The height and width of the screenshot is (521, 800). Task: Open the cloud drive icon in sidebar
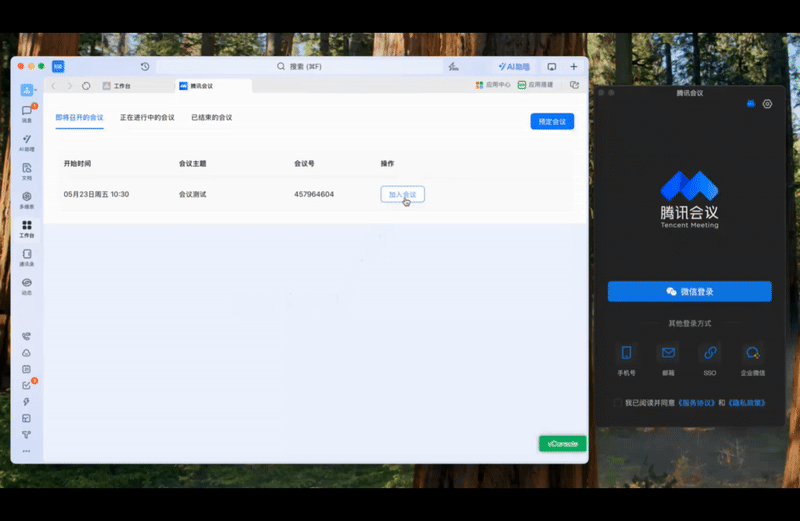coord(27,353)
